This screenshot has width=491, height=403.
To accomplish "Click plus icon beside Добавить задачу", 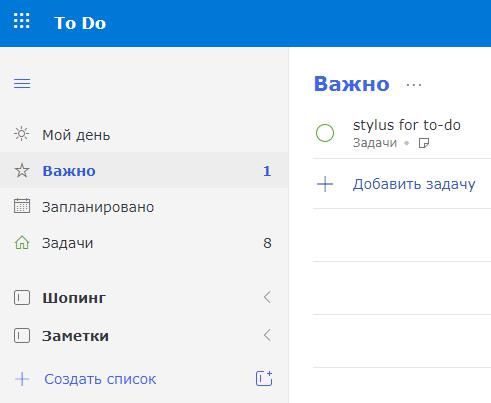I will click(325, 184).
